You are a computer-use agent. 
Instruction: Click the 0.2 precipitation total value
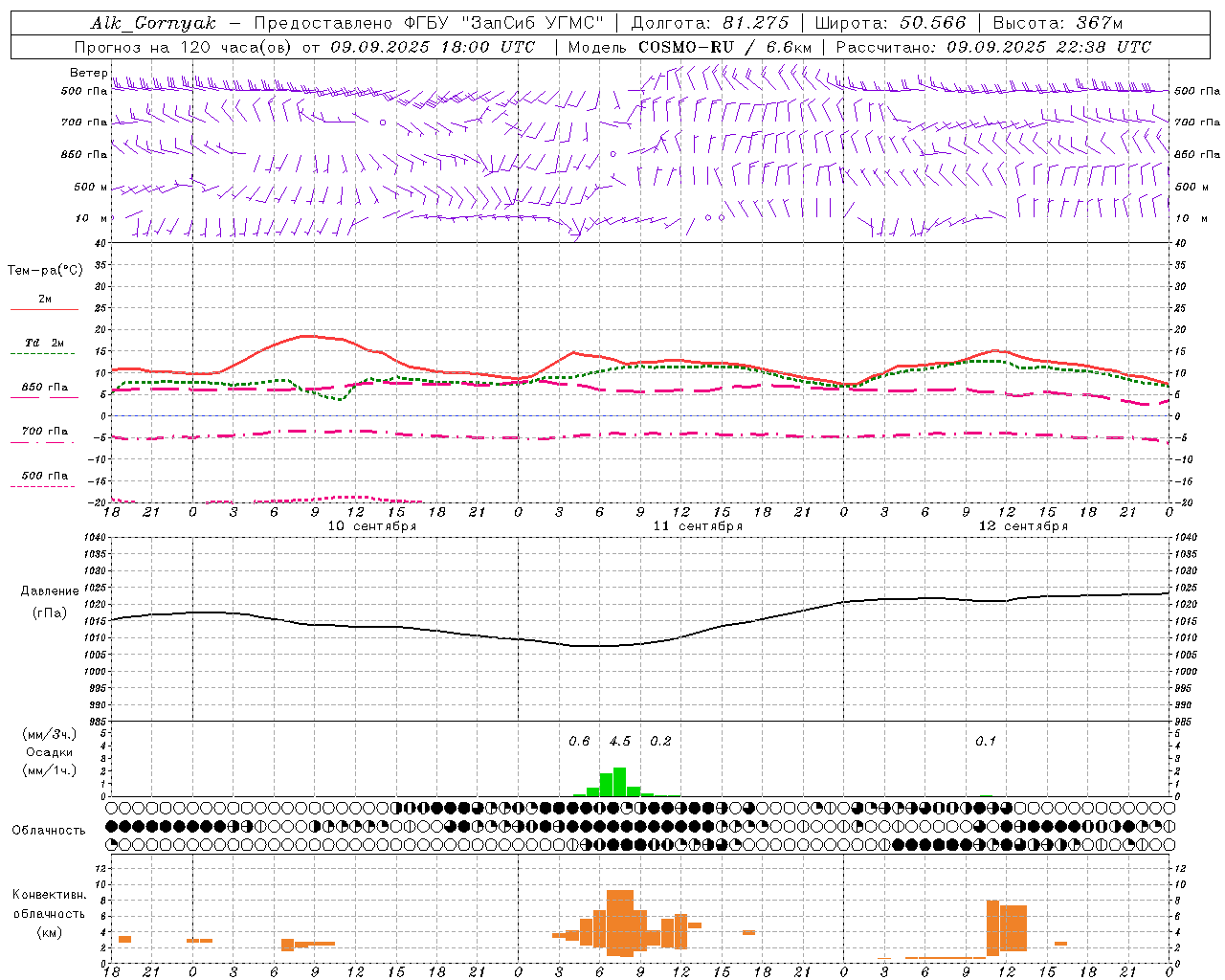point(660,742)
